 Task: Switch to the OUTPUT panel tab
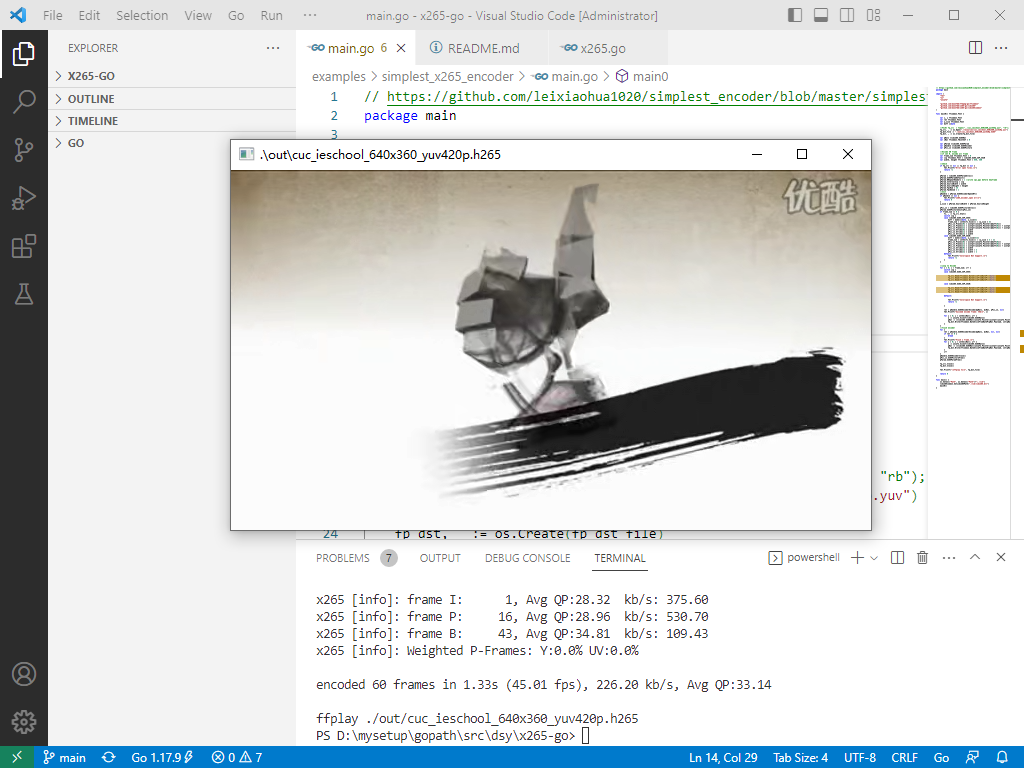point(440,558)
